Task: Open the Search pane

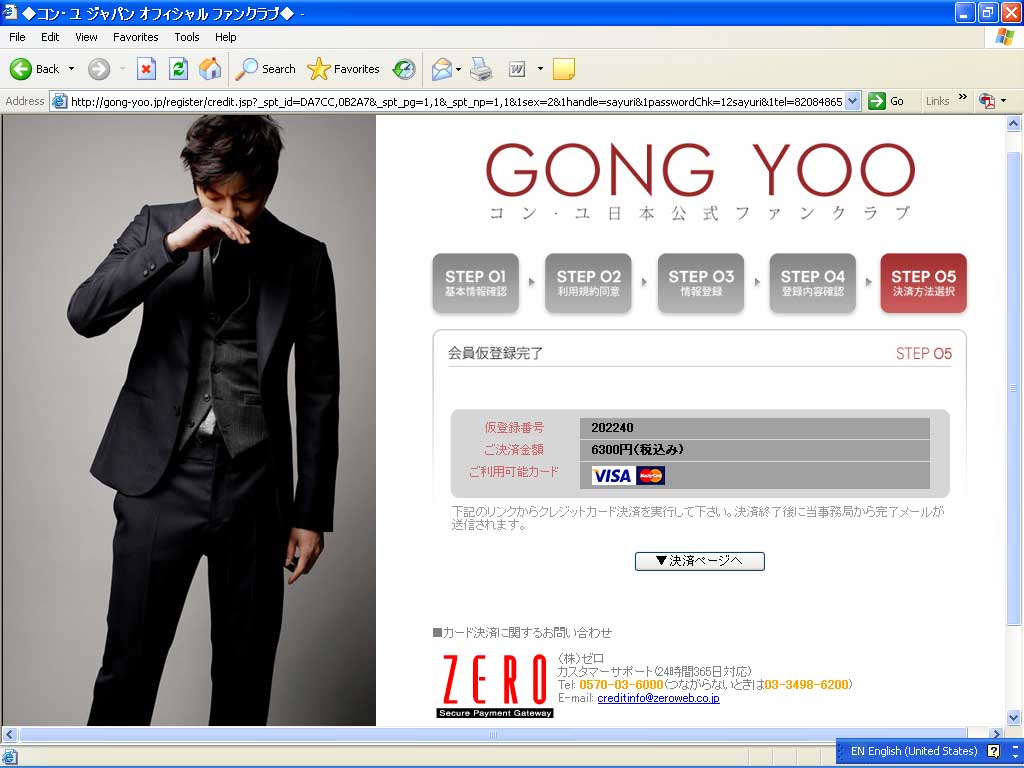Action: pos(265,69)
